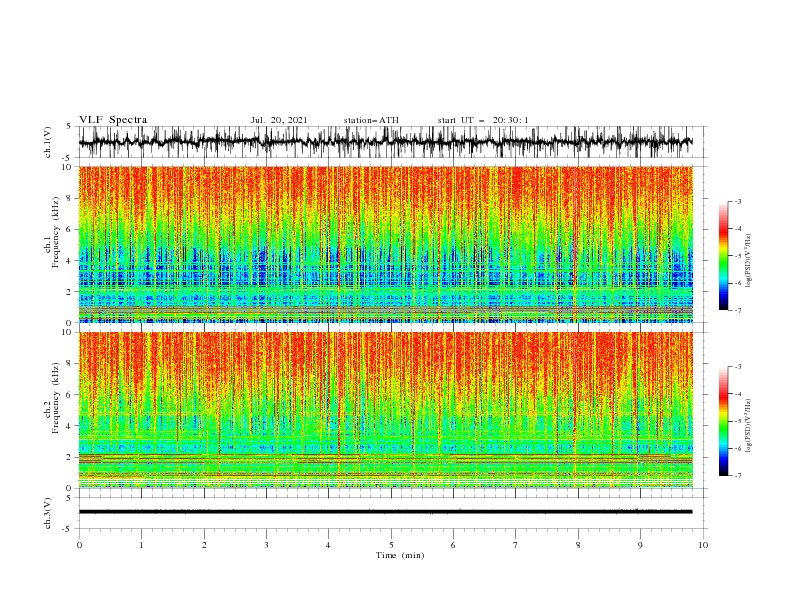The image size is (792, 612).
Task: Click the ch.3 flat waveform trace
Action: 385,512
